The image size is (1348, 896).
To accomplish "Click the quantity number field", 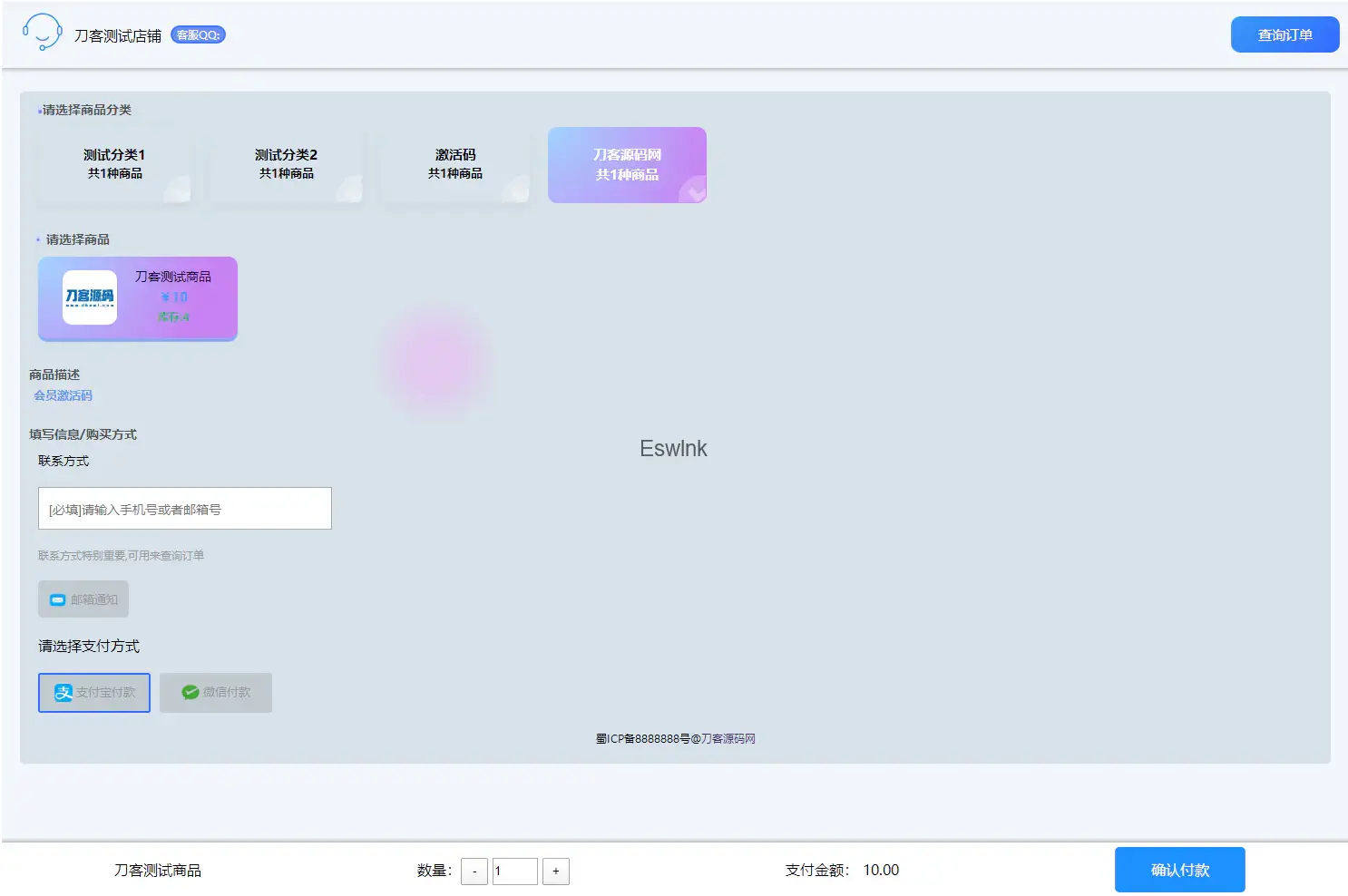I will 514,872.
